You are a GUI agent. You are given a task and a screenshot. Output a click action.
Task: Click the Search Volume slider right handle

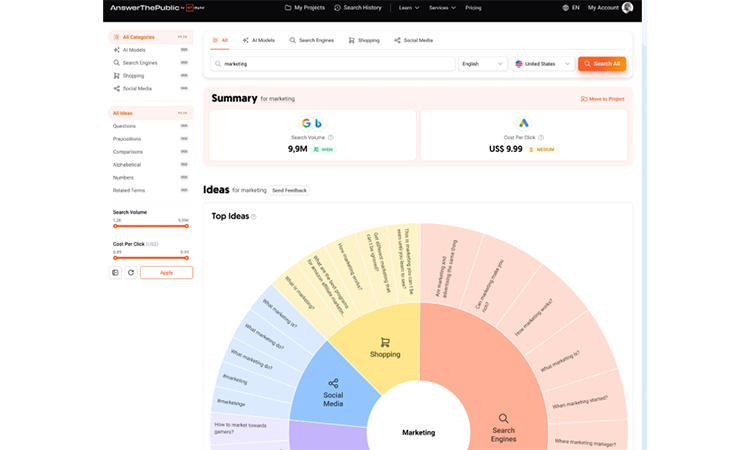(x=187, y=226)
